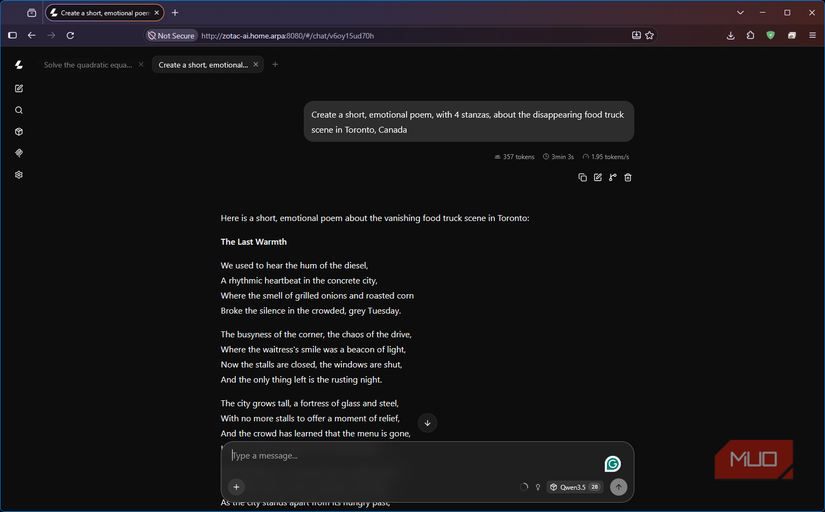Viewport: 825px width, 512px height.
Task: Open the extensions puzzle icon
Action: (750, 35)
